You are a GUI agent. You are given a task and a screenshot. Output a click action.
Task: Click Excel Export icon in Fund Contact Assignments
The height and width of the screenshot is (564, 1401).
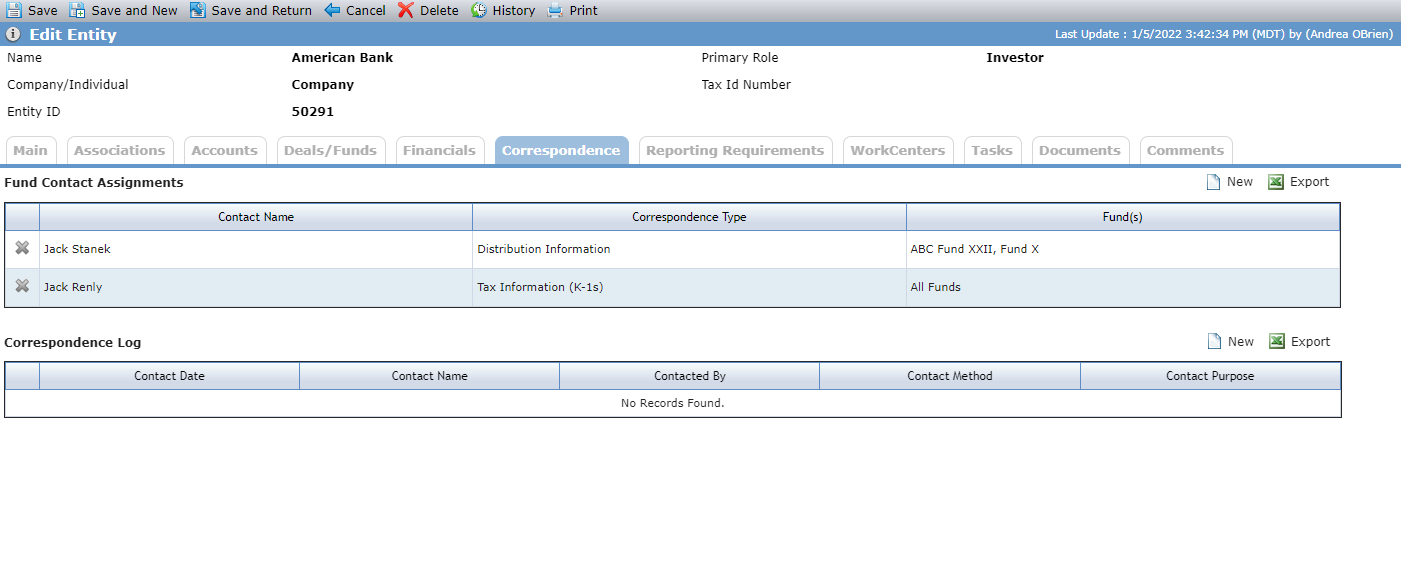pos(1276,182)
